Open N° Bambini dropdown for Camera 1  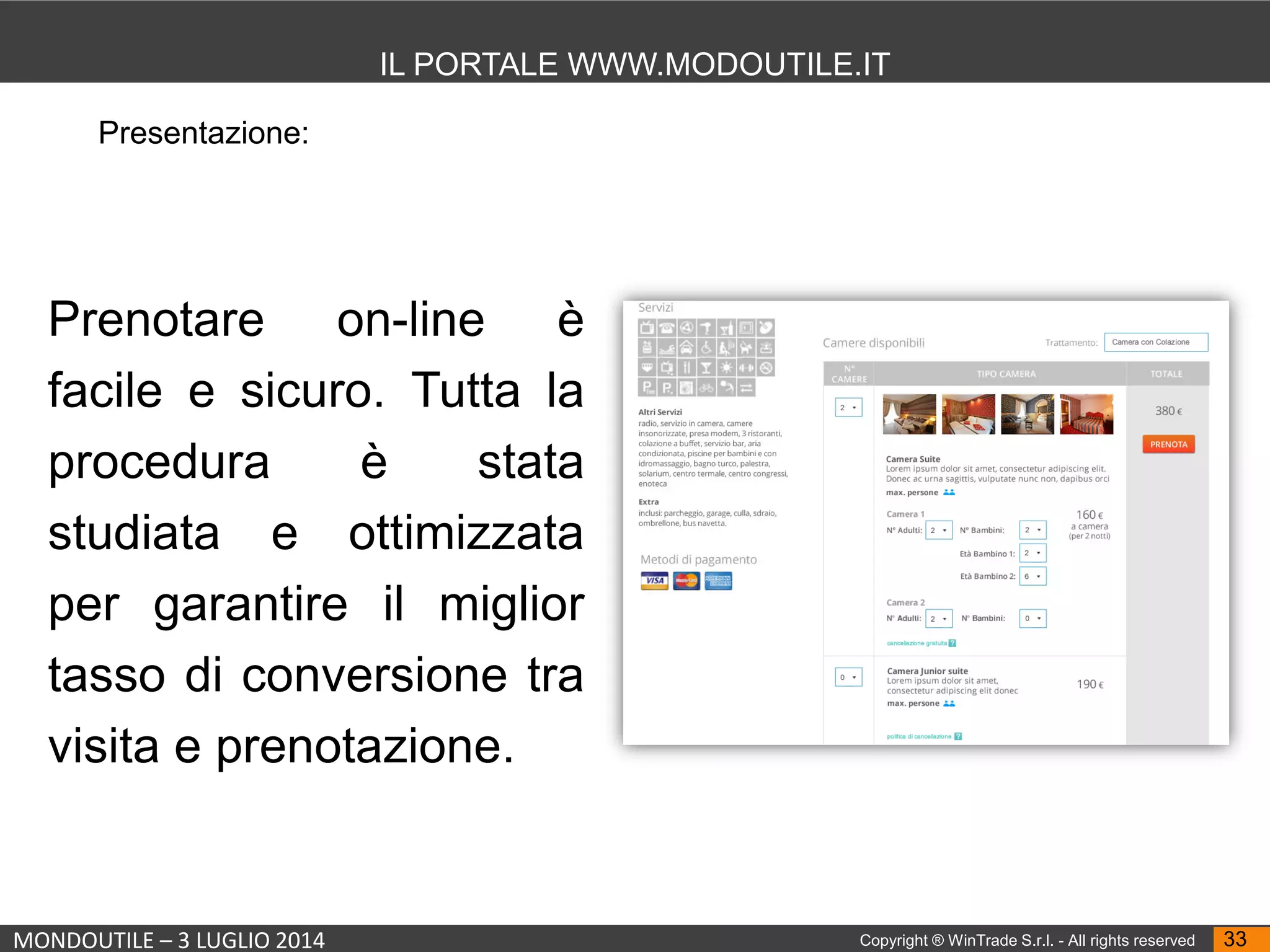coord(1032,530)
